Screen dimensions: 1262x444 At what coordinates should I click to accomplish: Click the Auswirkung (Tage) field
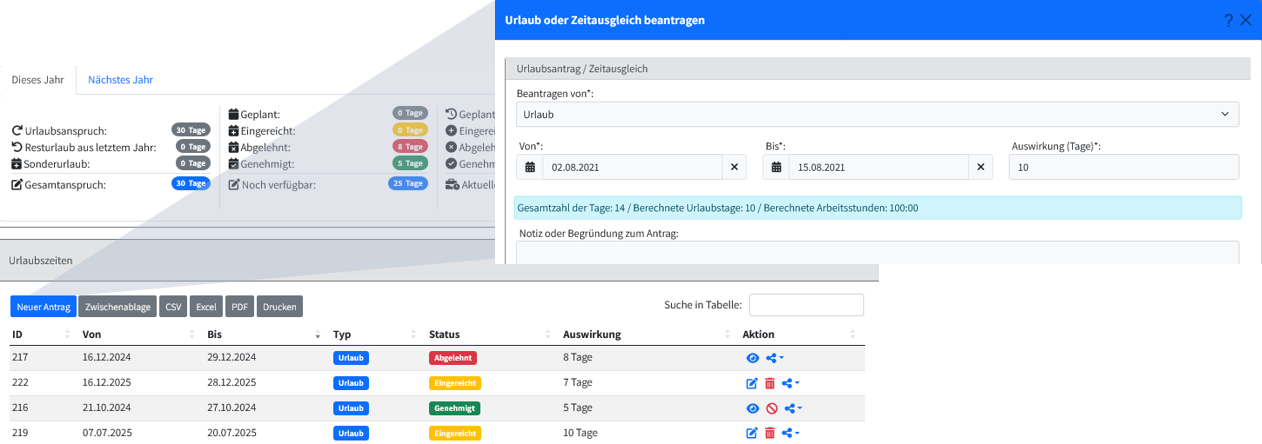1124,167
